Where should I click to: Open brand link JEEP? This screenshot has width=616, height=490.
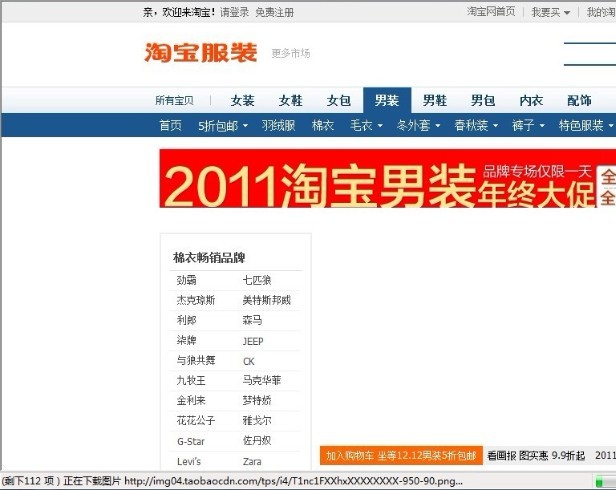(253, 341)
